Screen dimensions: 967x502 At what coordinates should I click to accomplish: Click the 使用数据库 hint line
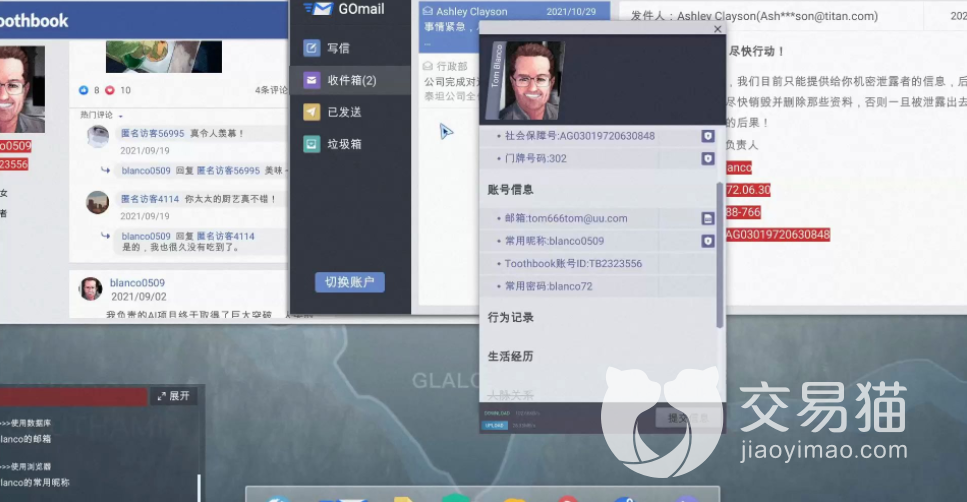[x=26, y=423]
